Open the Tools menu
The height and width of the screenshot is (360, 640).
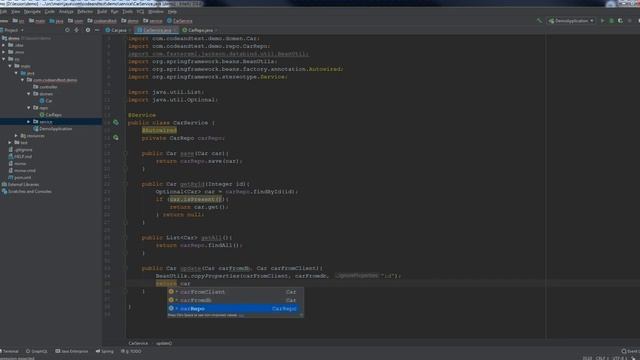click(128, 12)
